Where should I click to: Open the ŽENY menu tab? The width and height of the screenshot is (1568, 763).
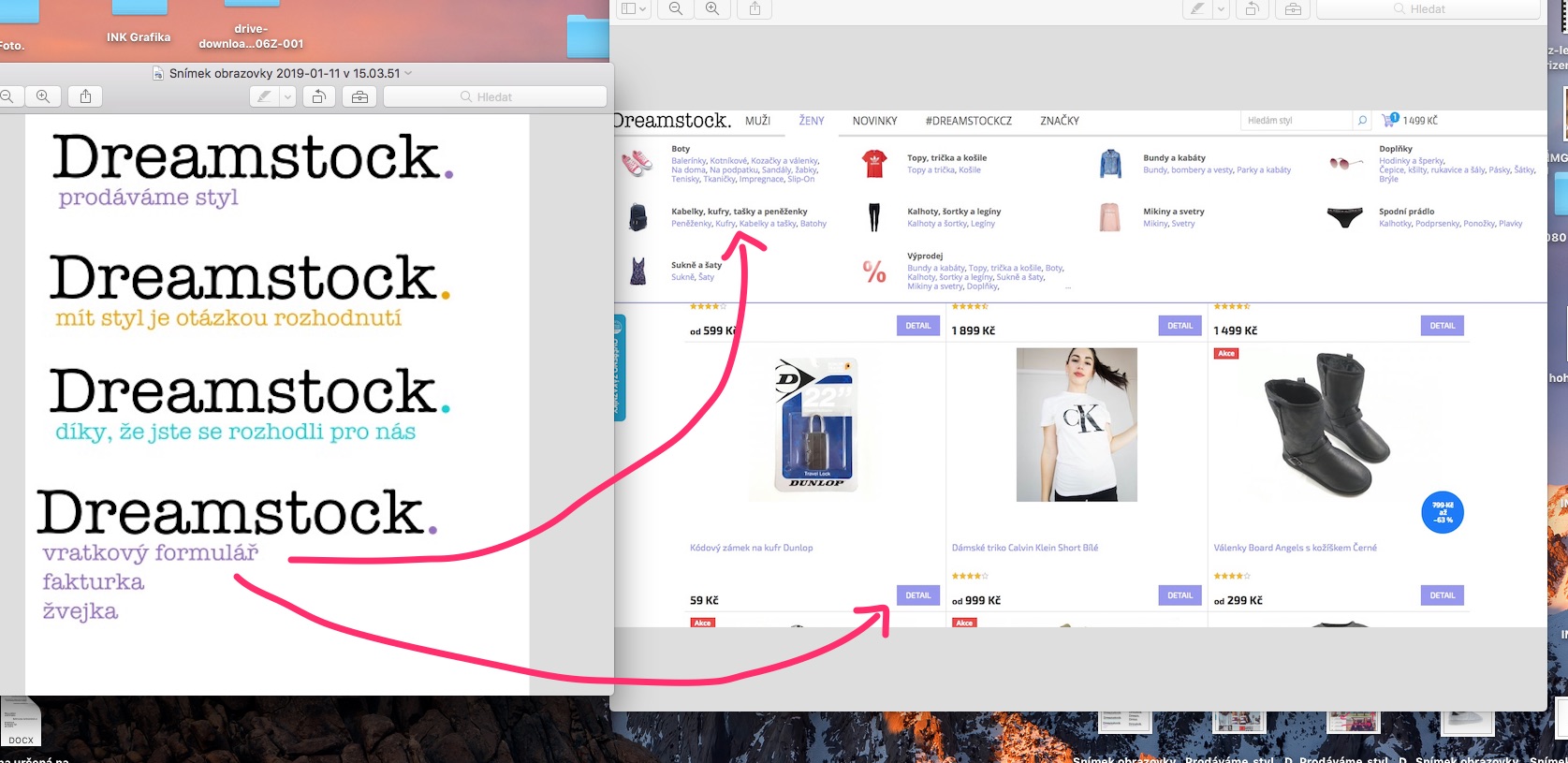(x=812, y=121)
